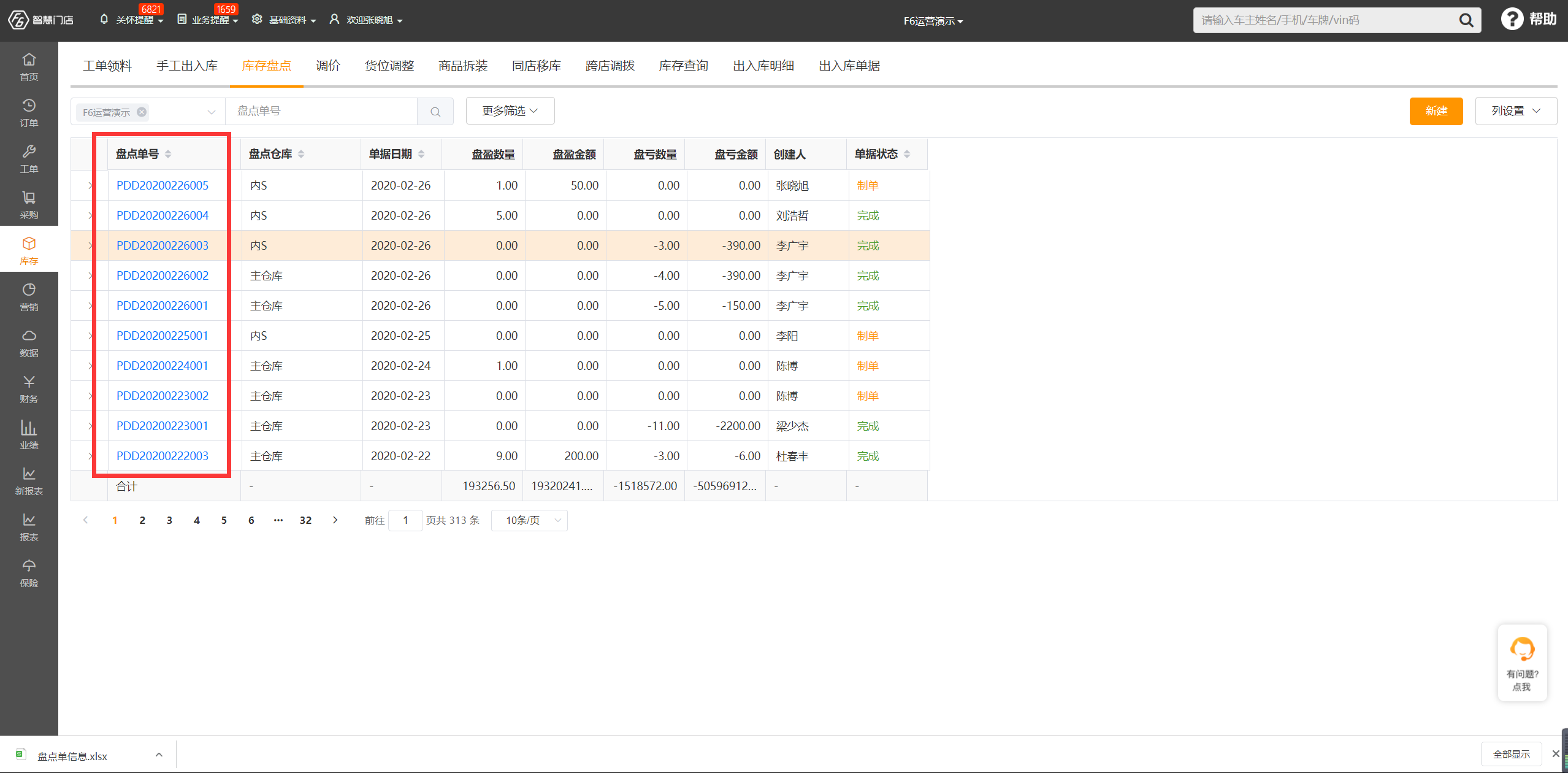Open inventory order PDD20200223001
Viewport: 1568px width, 773px height.
pos(163,426)
